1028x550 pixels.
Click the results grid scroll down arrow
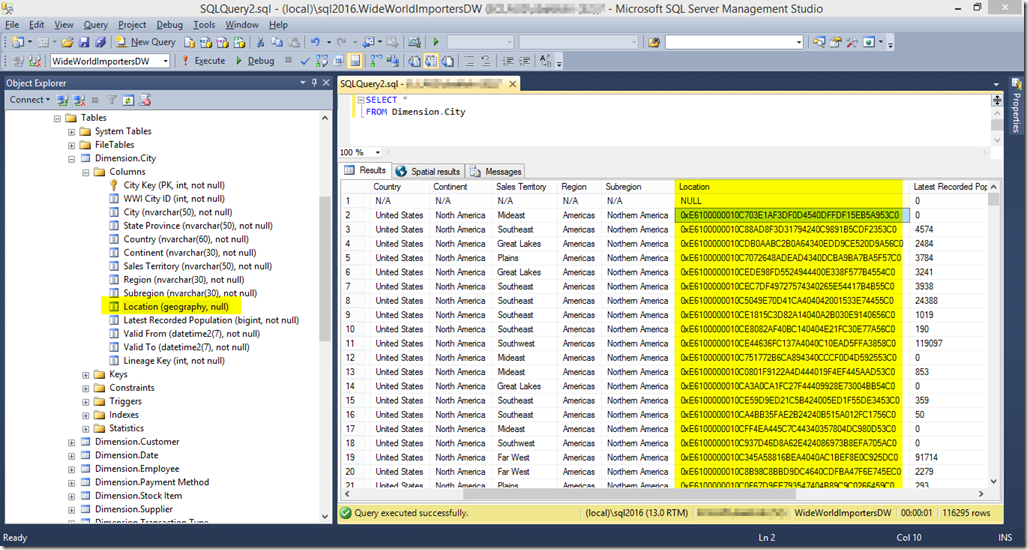click(994, 482)
